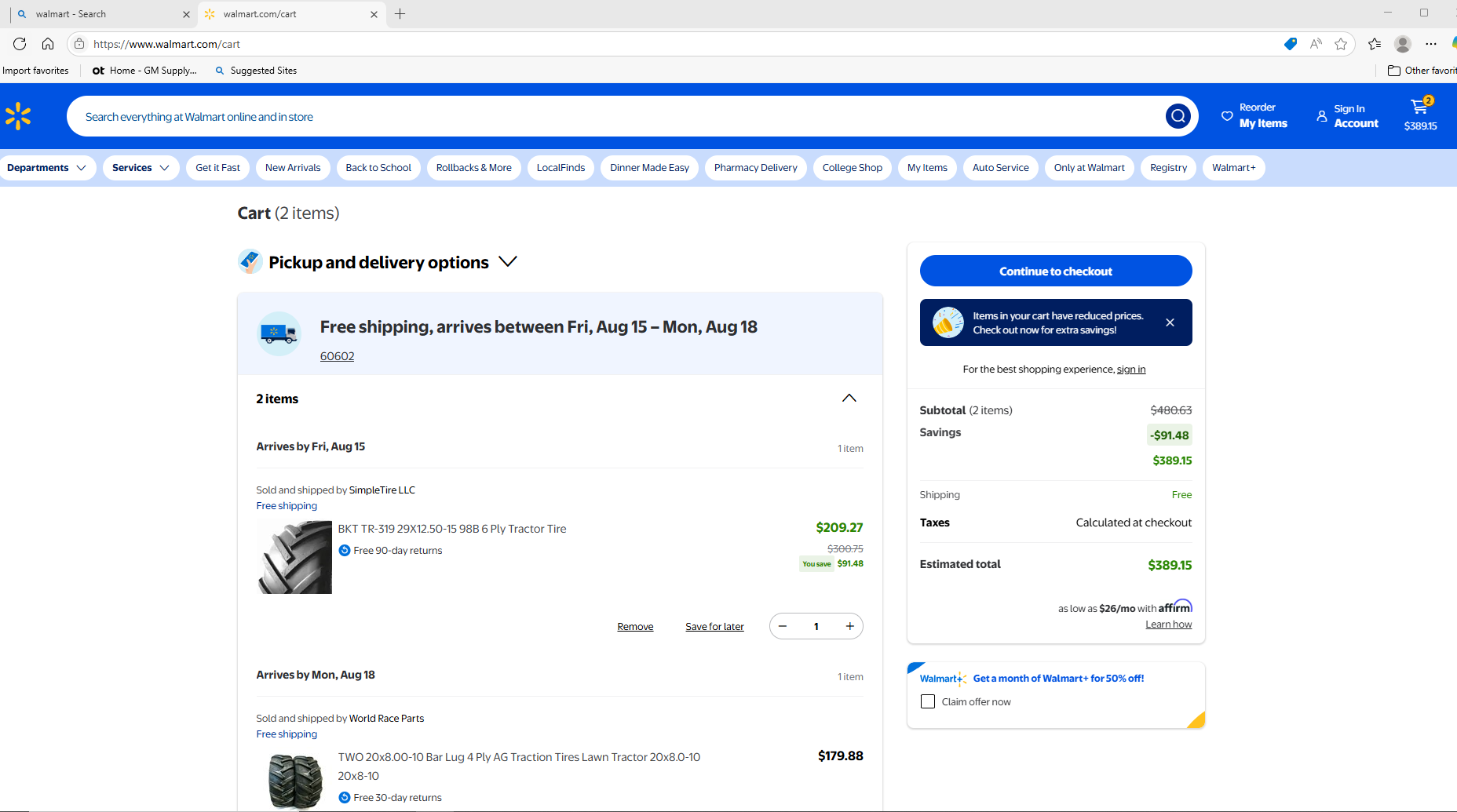Select Only at Walmart
Viewport: 1457px width, 812px height.
[1090, 168]
